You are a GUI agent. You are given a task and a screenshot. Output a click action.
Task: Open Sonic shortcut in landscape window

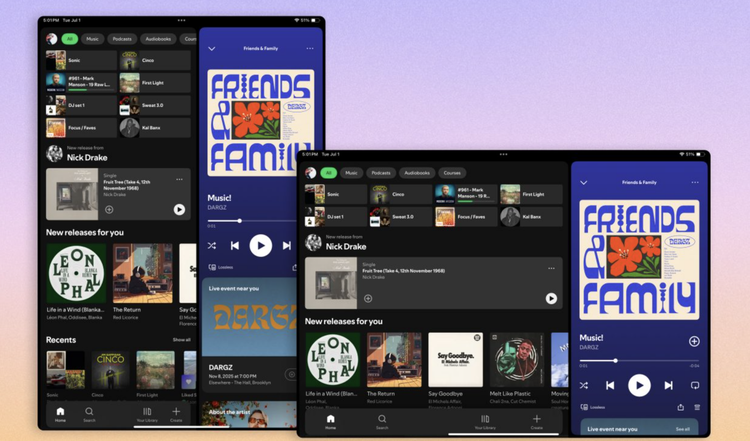(336, 194)
